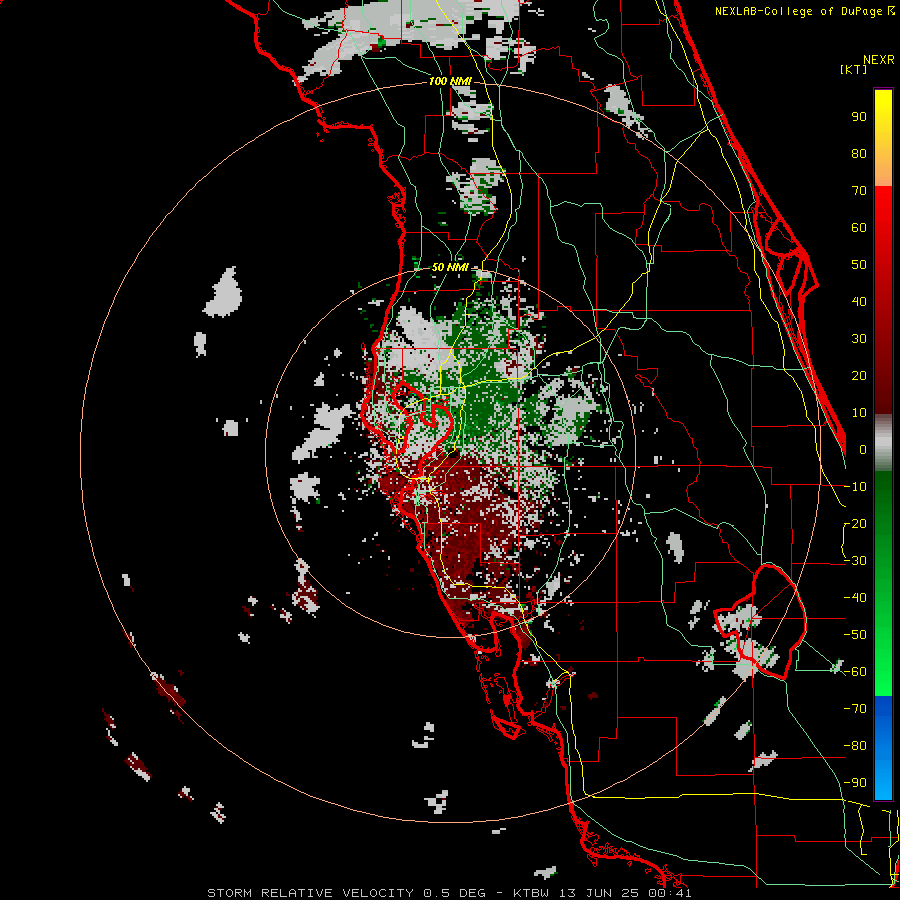The image size is (900, 900).
Task: Select the "-20" value on the velocity scale
Action: 855,524
